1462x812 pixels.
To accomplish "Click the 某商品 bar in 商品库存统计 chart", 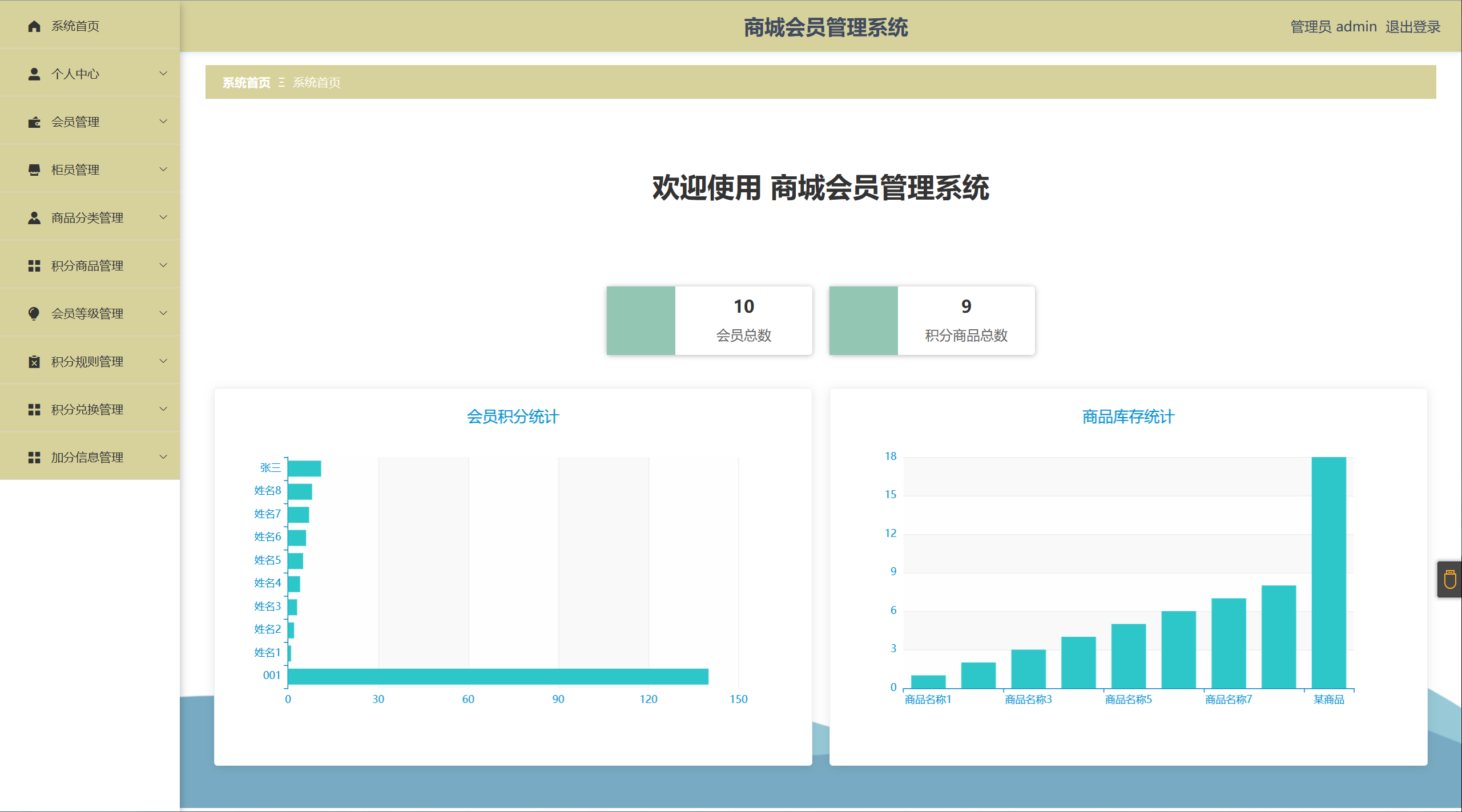I will click(x=1328, y=572).
